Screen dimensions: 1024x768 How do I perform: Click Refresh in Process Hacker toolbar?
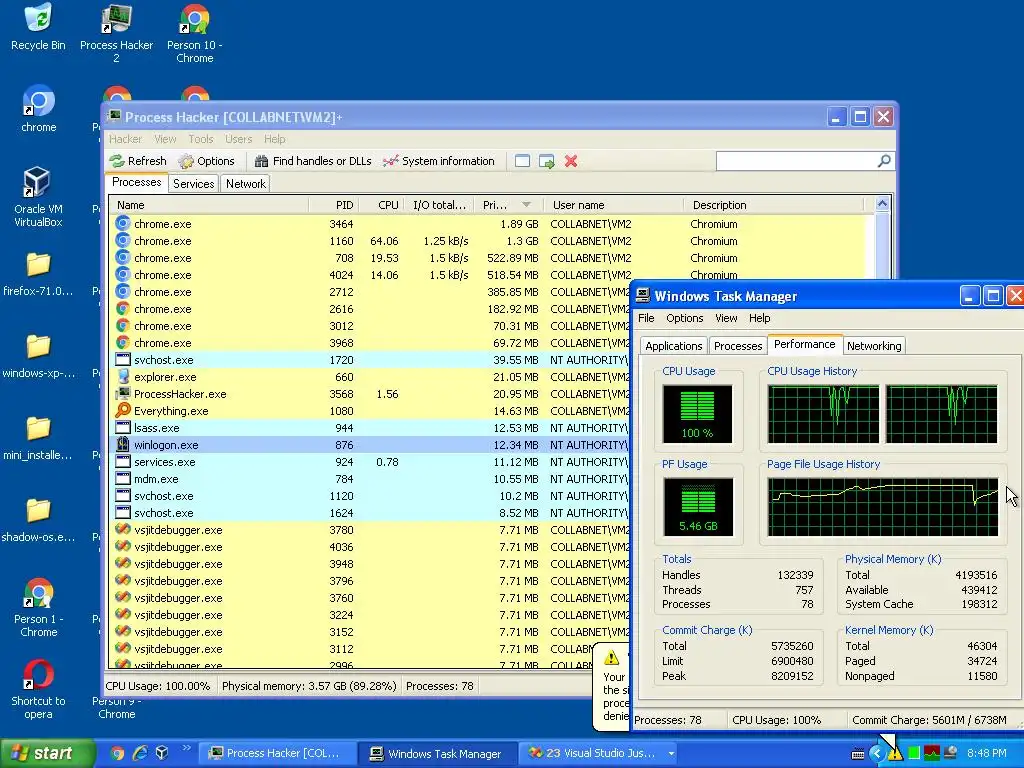coord(138,161)
